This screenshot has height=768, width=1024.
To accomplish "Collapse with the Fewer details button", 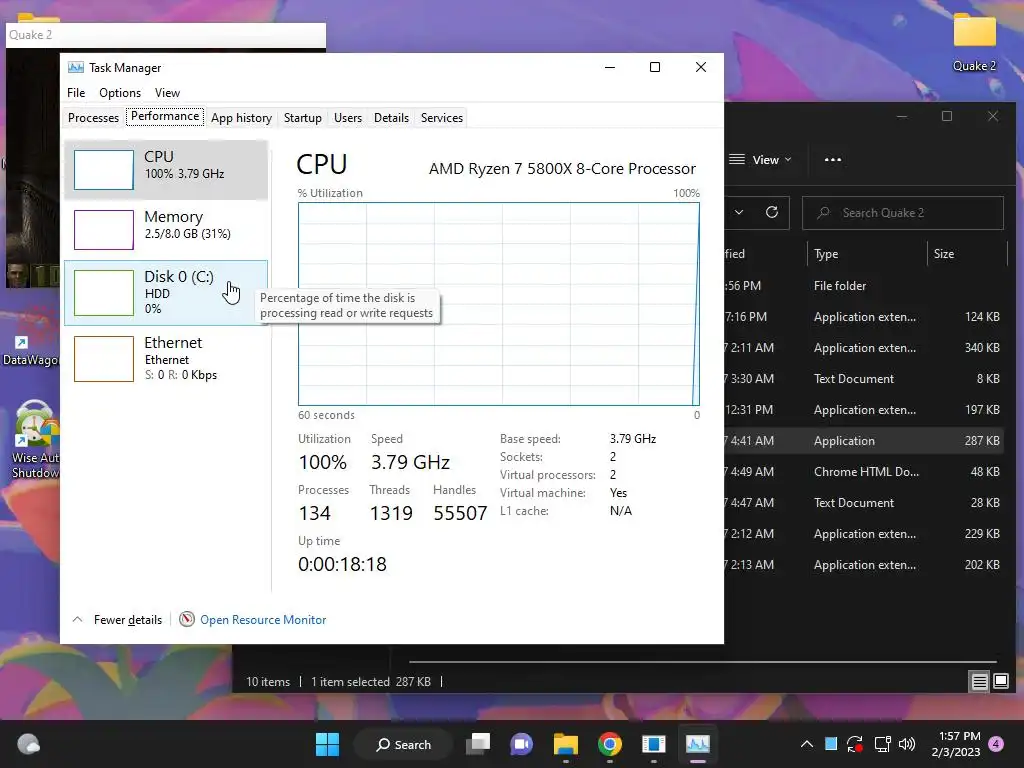I will (x=117, y=620).
